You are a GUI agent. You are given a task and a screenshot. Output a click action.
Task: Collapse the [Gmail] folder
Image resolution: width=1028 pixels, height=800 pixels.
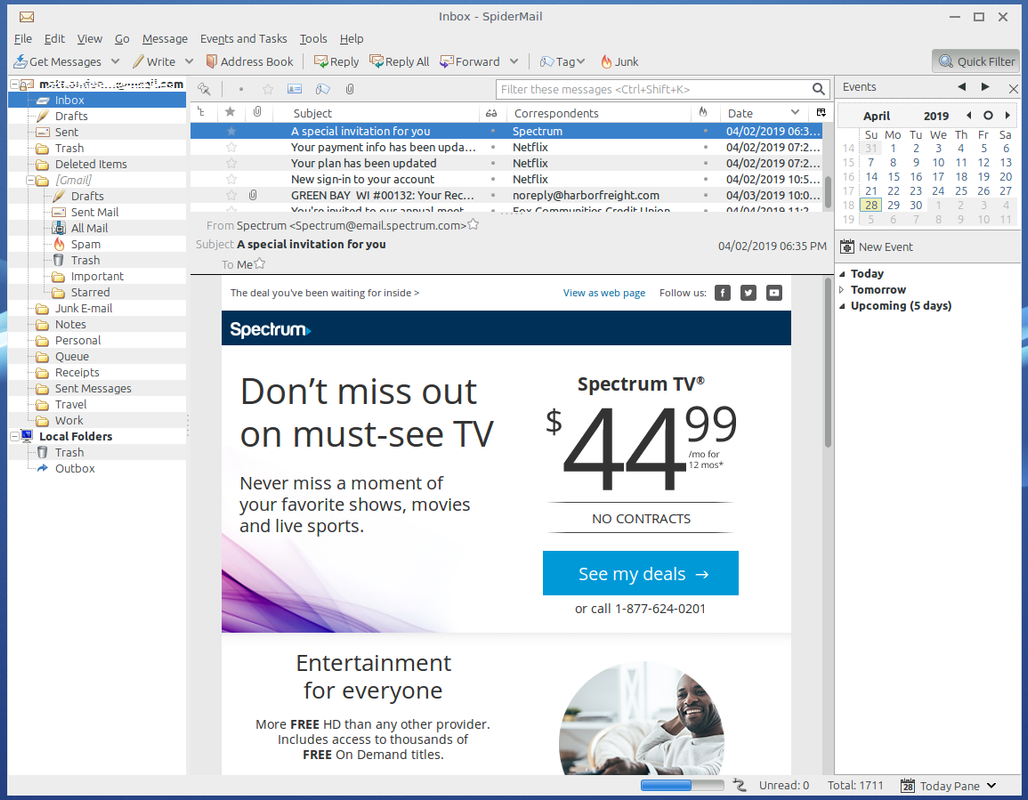(x=30, y=180)
